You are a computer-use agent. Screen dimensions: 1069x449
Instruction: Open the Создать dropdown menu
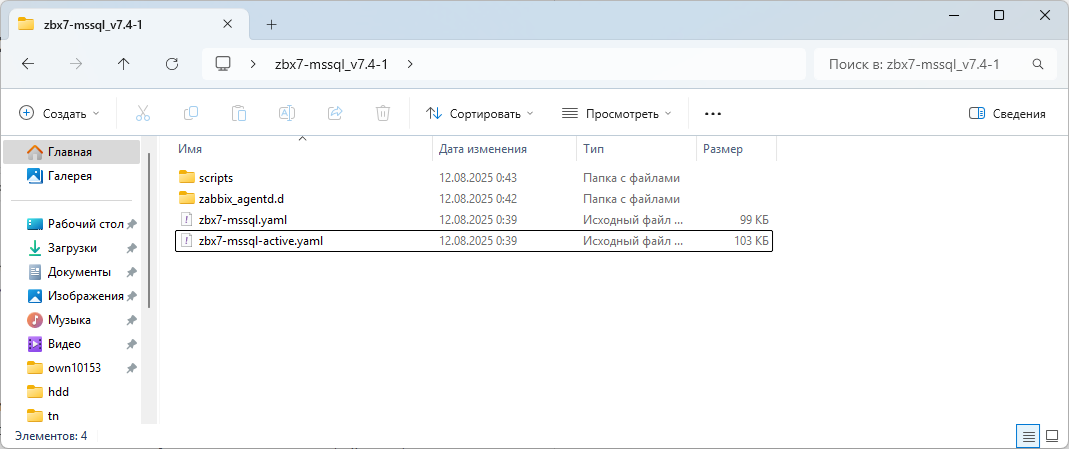pyautogui.click(x=59, y=114)
